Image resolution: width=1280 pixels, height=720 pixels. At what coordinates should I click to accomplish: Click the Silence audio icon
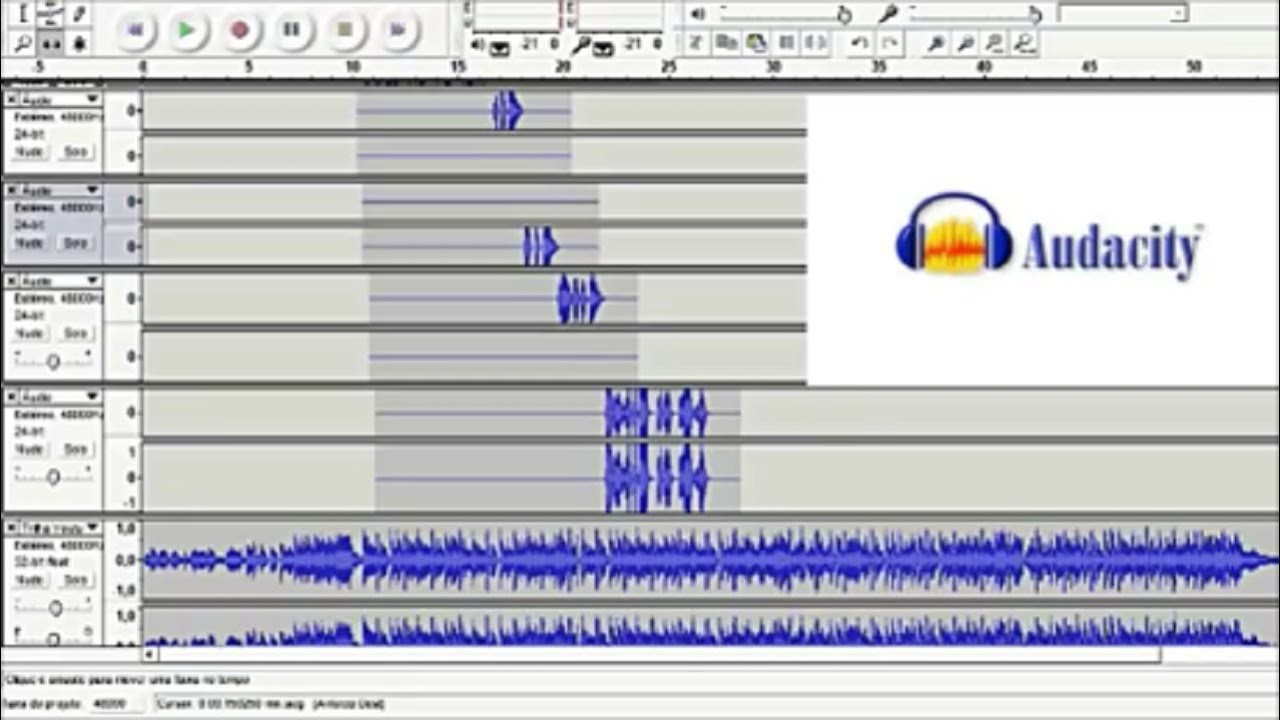pyautogui.click(x=816, y=42)
